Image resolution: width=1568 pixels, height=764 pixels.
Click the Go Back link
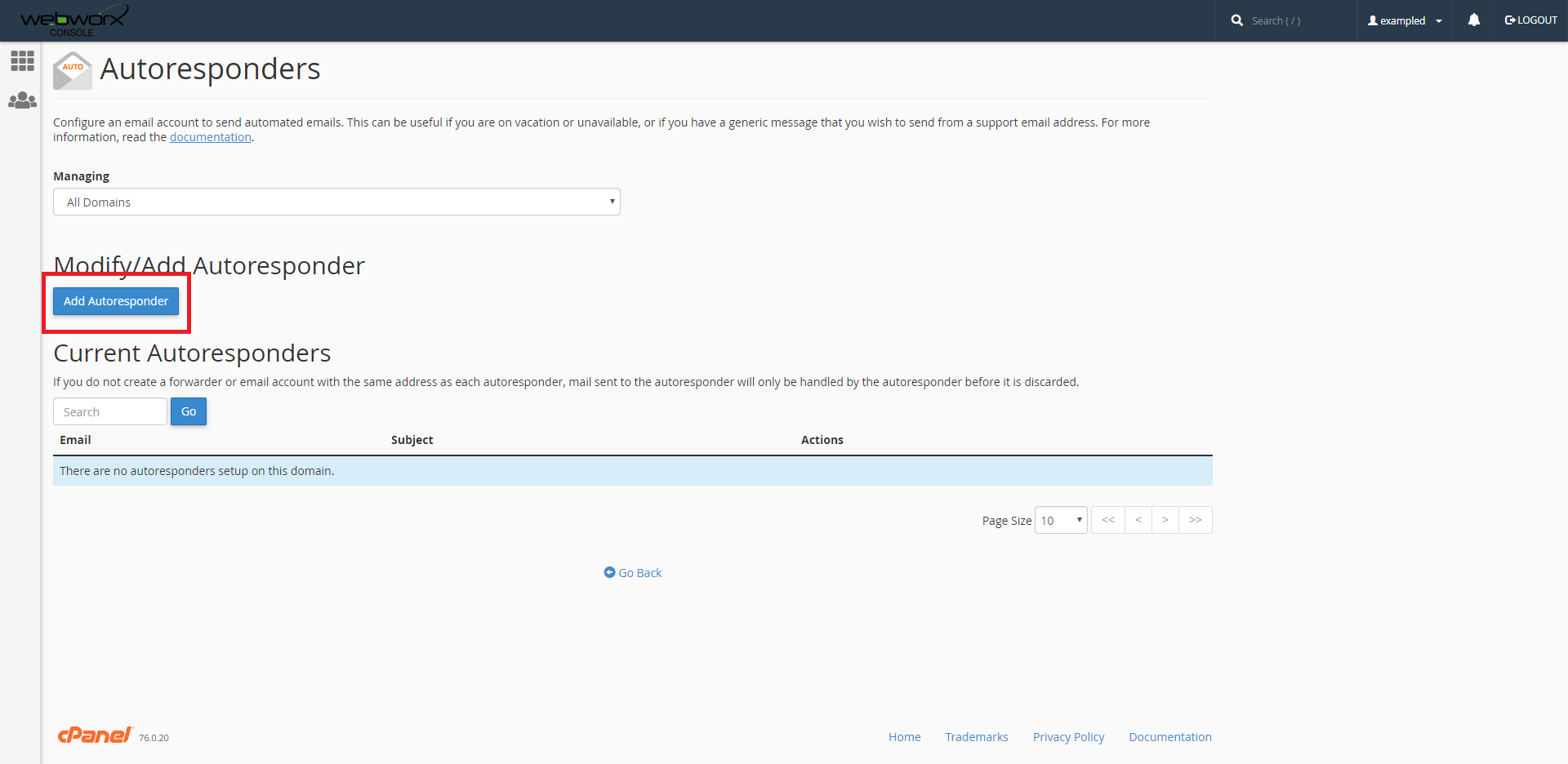[633, 573]
